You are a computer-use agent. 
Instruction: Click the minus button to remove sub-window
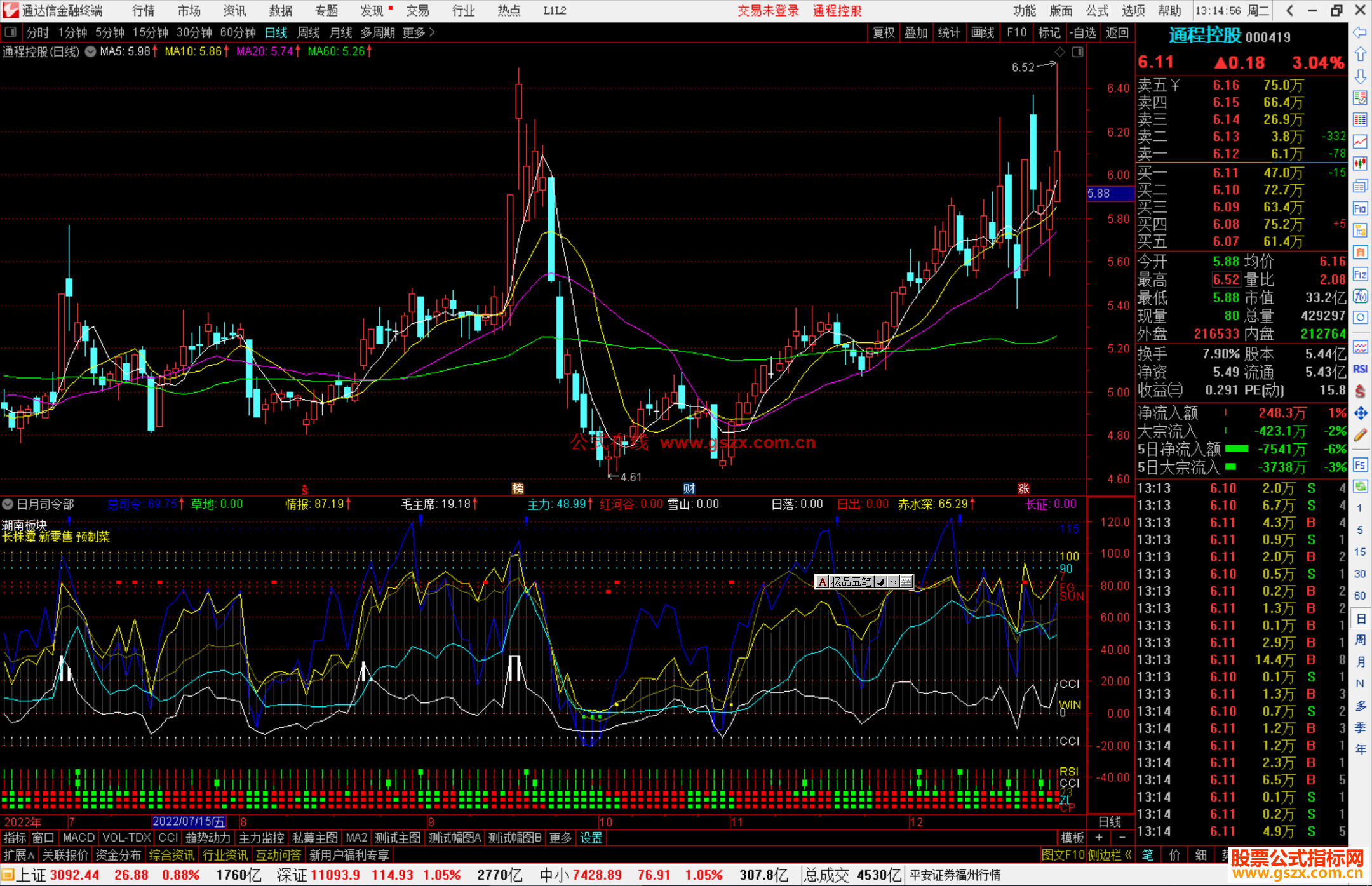click(1122, 838)
